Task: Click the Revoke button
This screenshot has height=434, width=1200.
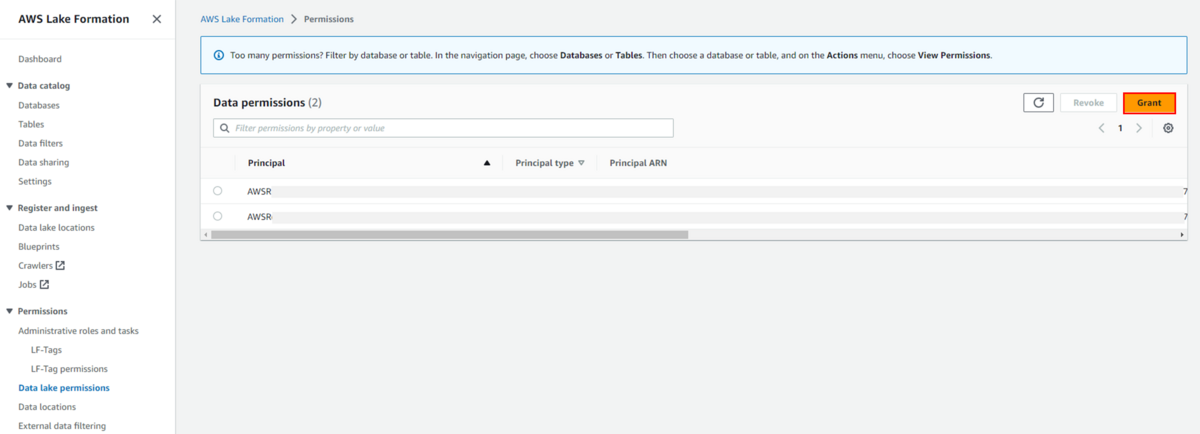Action: [x=1089, y=103]
